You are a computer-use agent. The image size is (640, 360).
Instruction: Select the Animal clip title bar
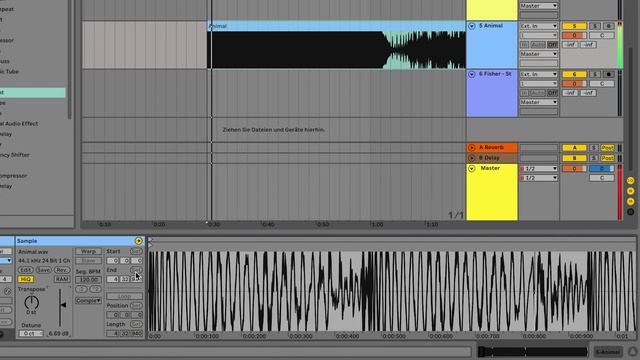click(x=337, y=26)
